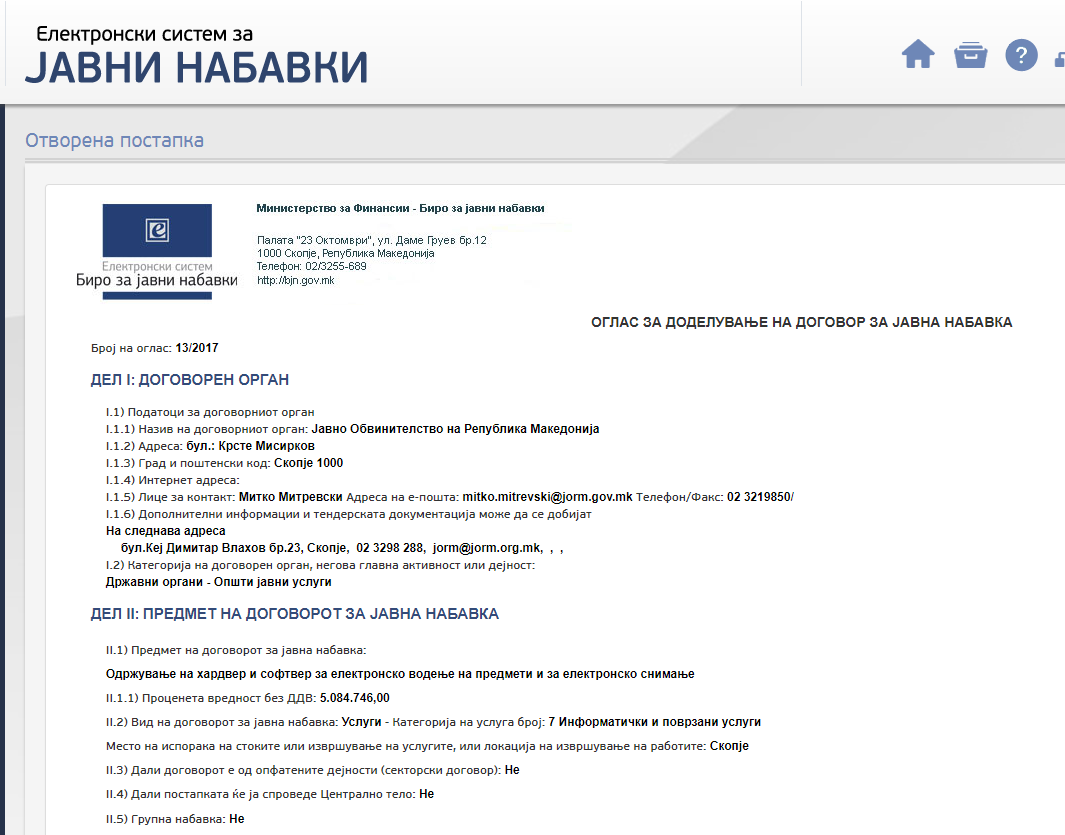Click email mitko.mitrevski@jorm.gov.mk
Image resolution: width=1065 pixels, height=835 pixels.
point(546,497)
